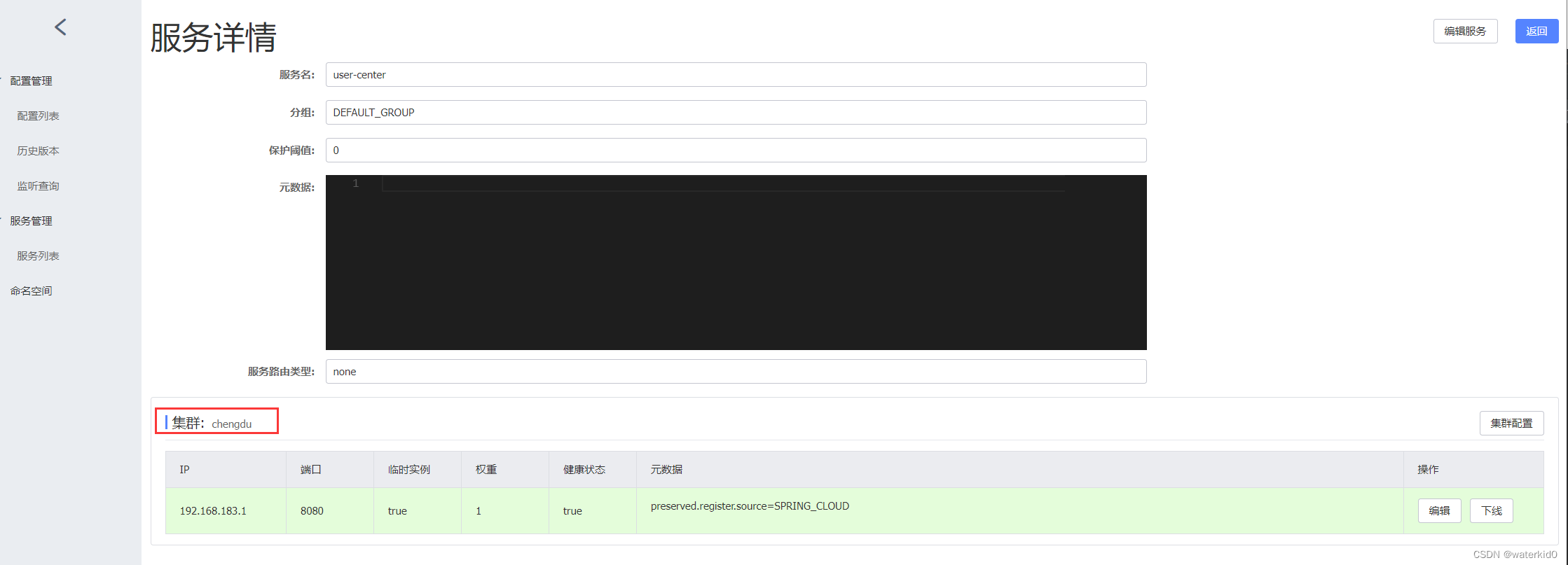This screenshot has height=565, width=1568.
Task: Click 下线 to take instance offline
Action: [1492, 511]
